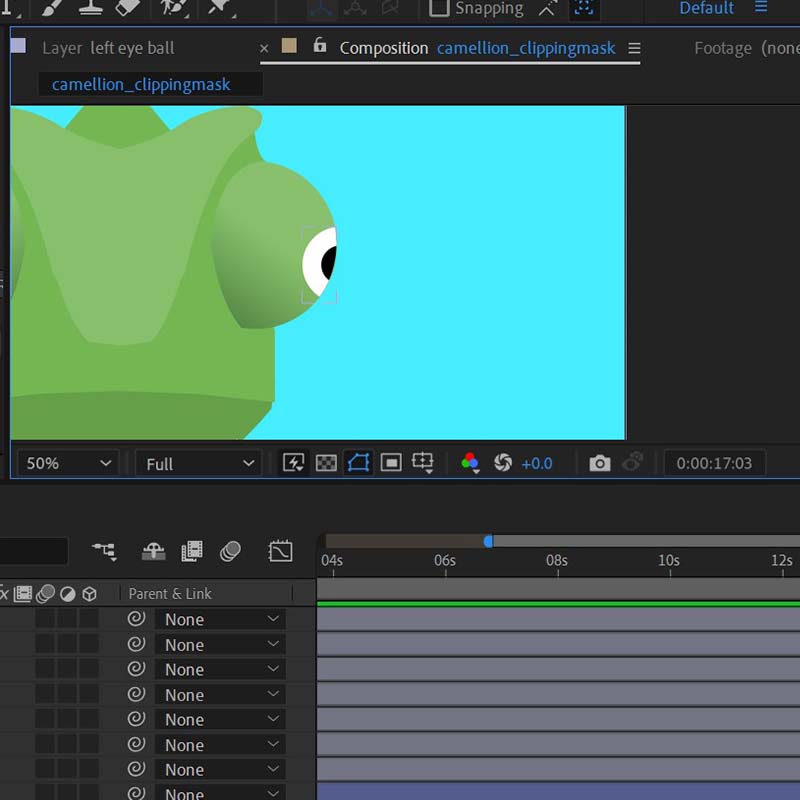Screen dimensions: 800x800
Task: Click the 0:00:17:03 timecode display
Action: pos(714,463)
